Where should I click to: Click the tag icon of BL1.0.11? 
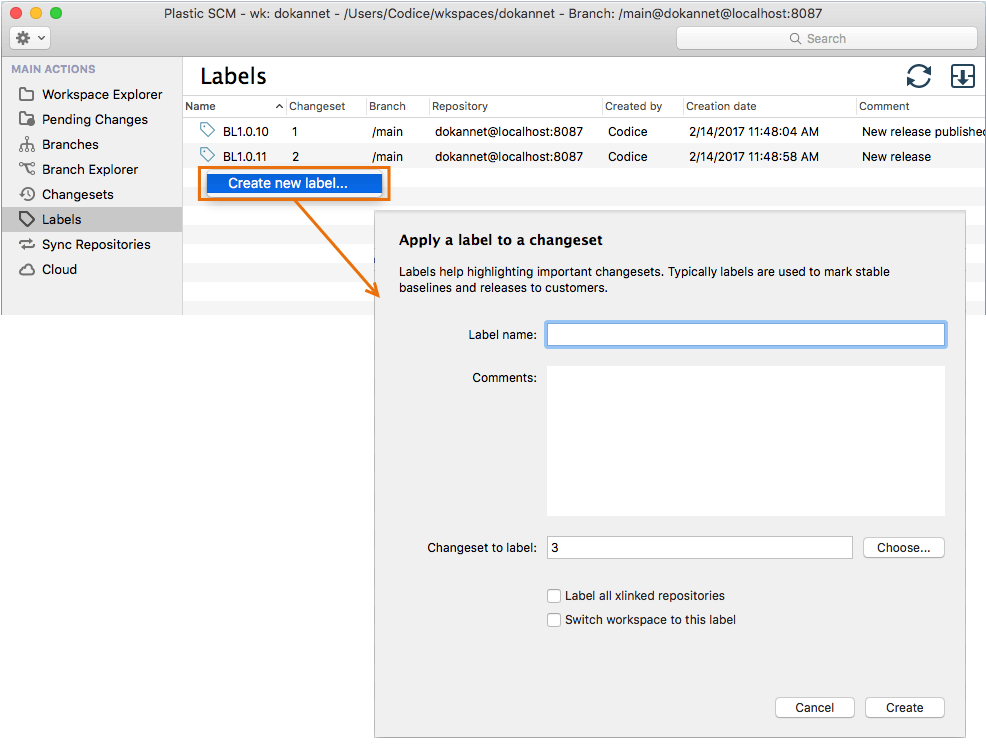tap(207, 154)
